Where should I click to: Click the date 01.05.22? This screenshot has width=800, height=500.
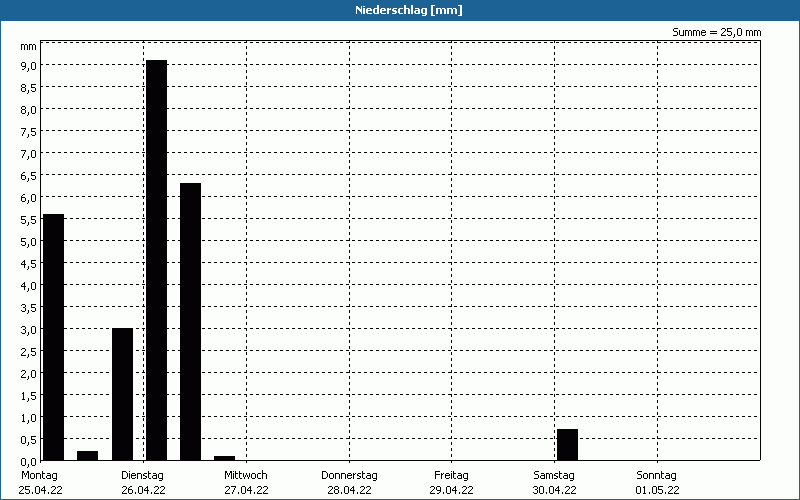click(x=658, y=490)
